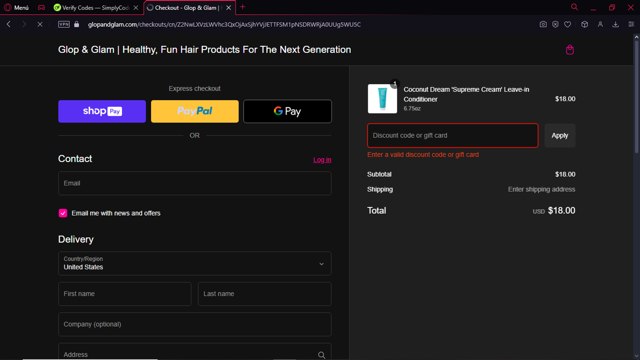Focus the discount code or gift card field
Viewport: 640px width, 360px height.
click(x=453, y=136)
